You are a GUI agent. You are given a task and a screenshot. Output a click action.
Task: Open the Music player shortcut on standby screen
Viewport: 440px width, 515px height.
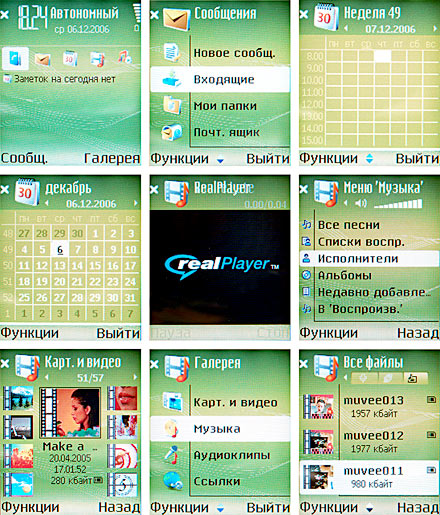[125, 57]
